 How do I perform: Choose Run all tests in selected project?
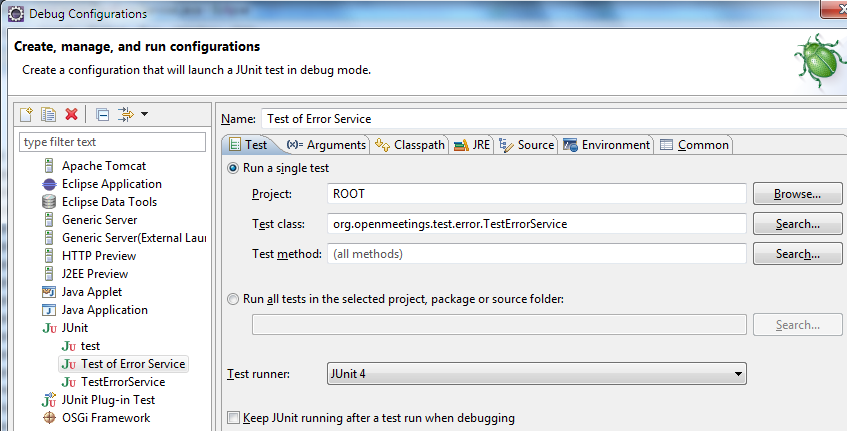point(234,298)
